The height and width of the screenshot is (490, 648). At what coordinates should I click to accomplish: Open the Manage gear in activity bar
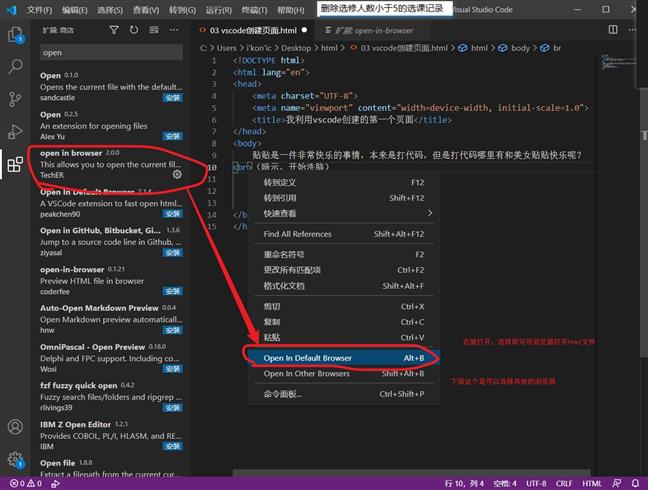click(x=15, y=459)
